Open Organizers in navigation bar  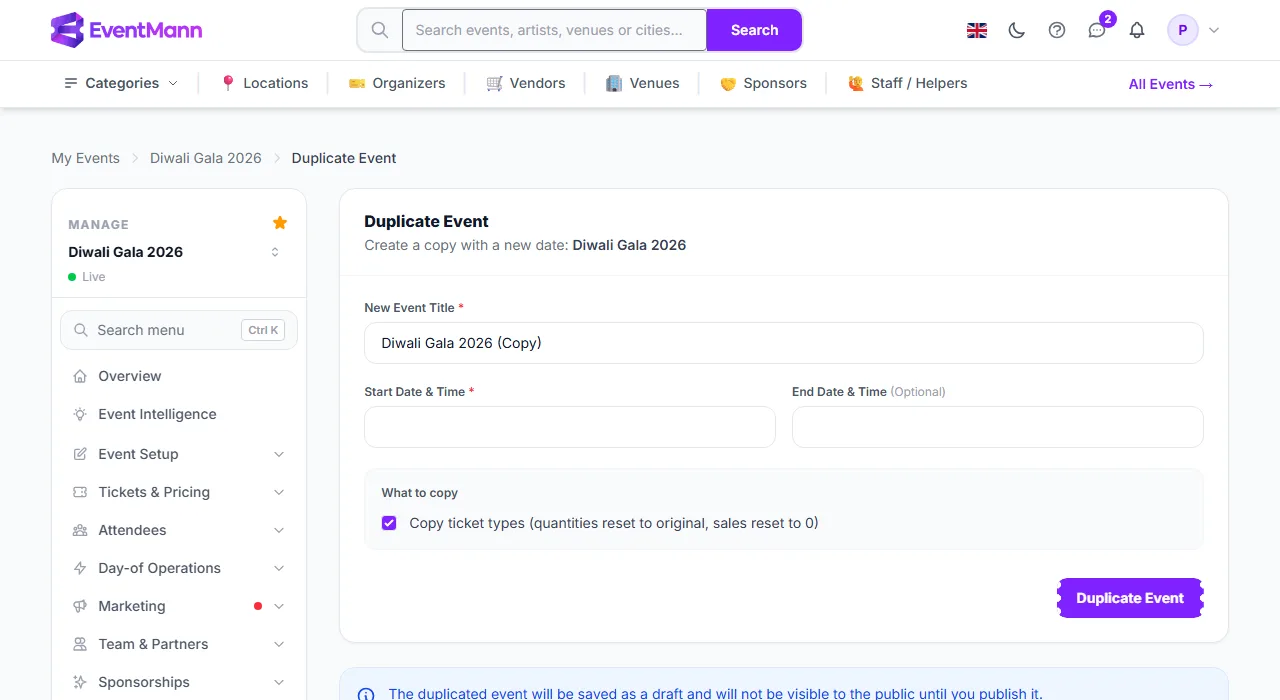pos(397,83)
